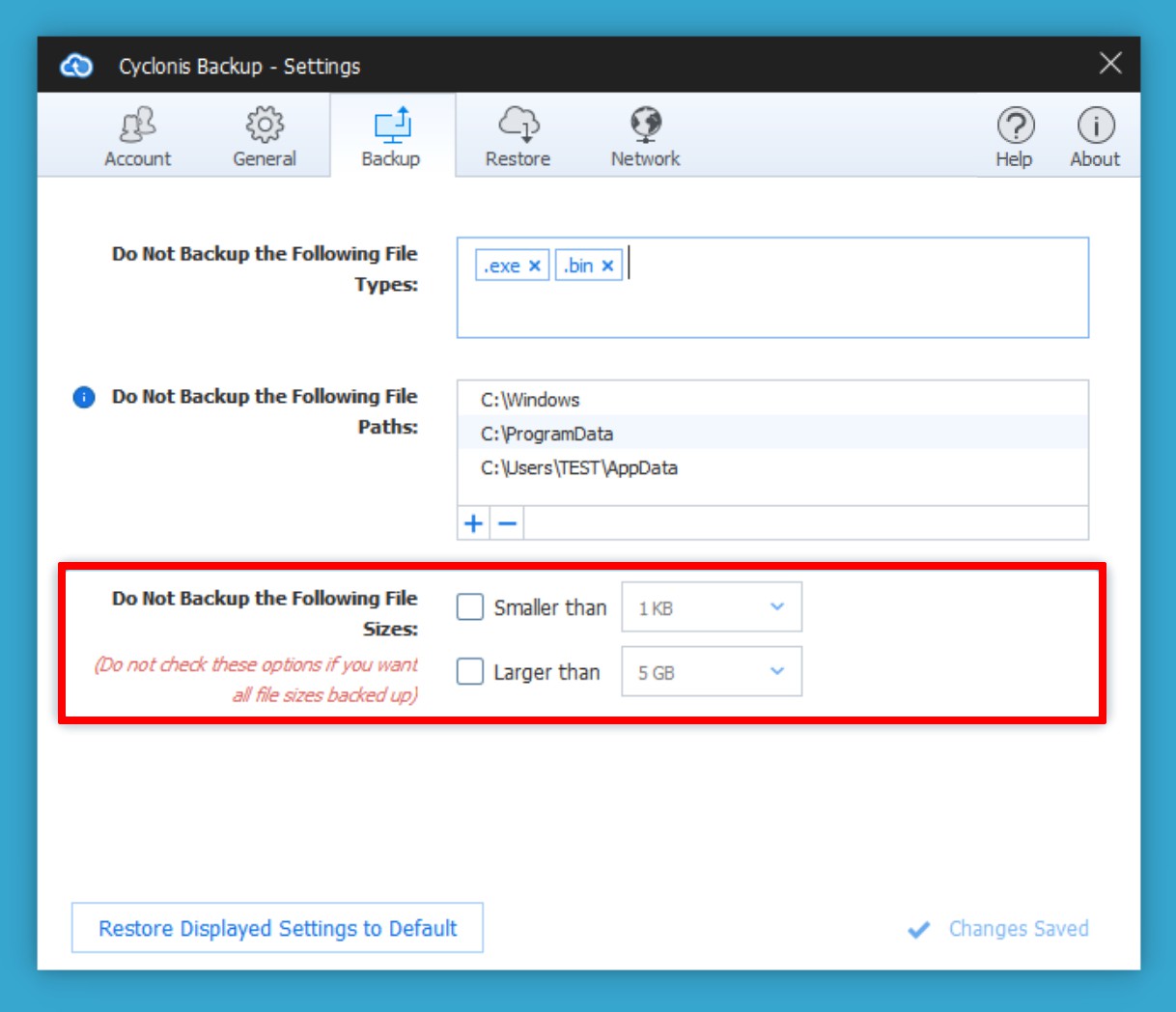The width and height of the screenshot is (1176, 1012).
Task: Select the C:\Windows excluded path
Action: (x=530, y=400)
